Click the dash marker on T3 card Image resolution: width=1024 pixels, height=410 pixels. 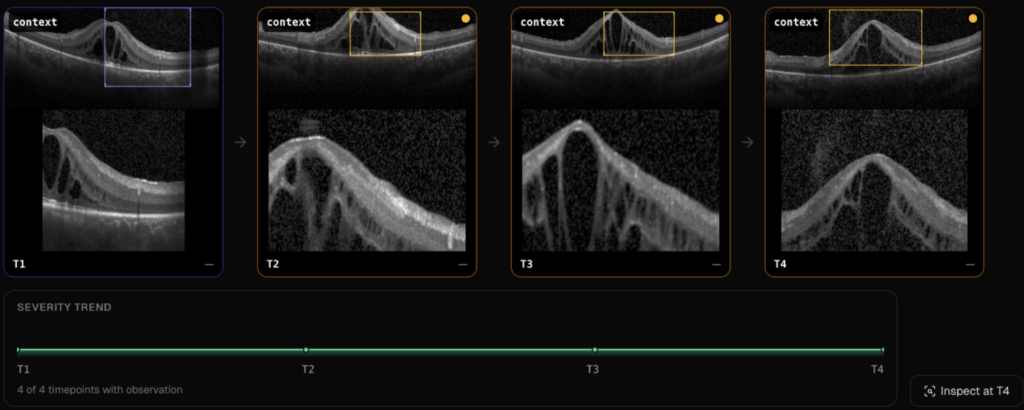coord(716,264)
